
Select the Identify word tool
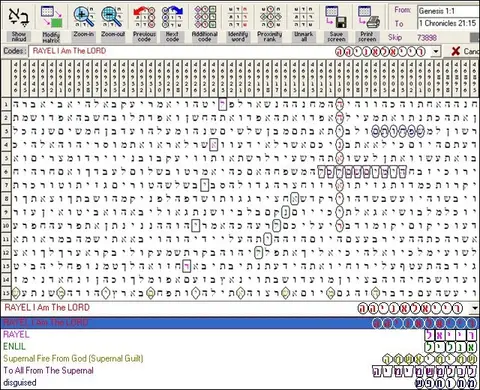point(238,17)
